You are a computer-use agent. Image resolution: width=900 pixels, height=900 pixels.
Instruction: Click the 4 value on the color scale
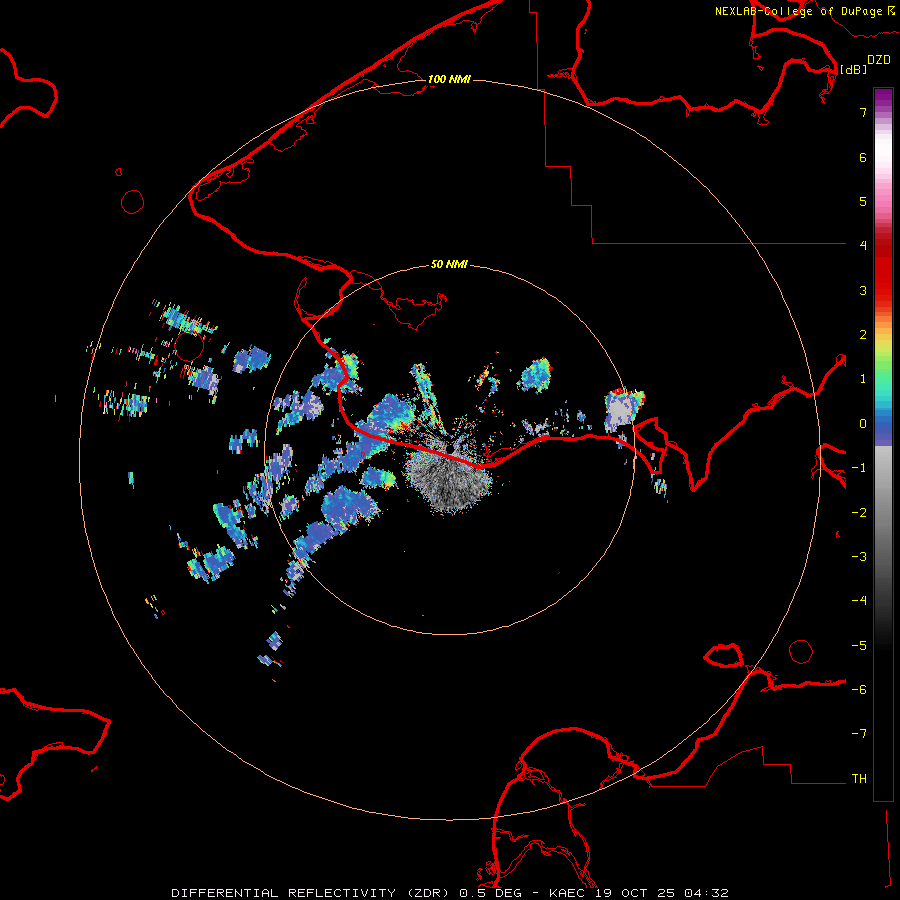pos(863,246)
